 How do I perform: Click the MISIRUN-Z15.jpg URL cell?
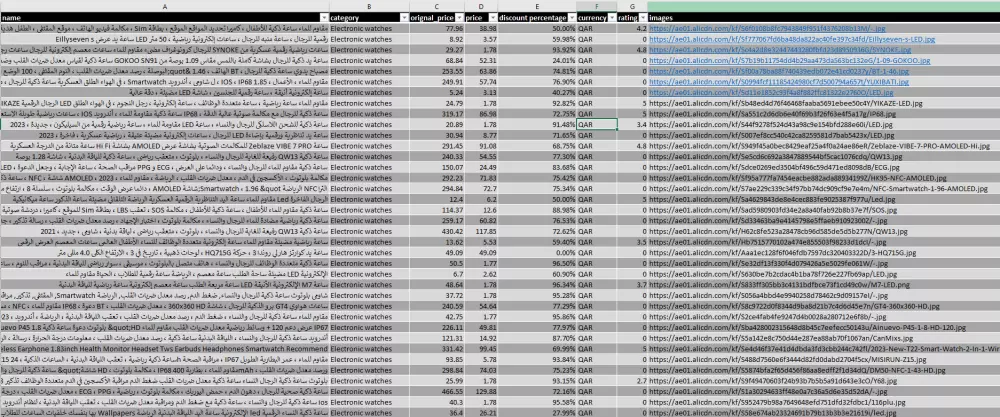[823, 358]
